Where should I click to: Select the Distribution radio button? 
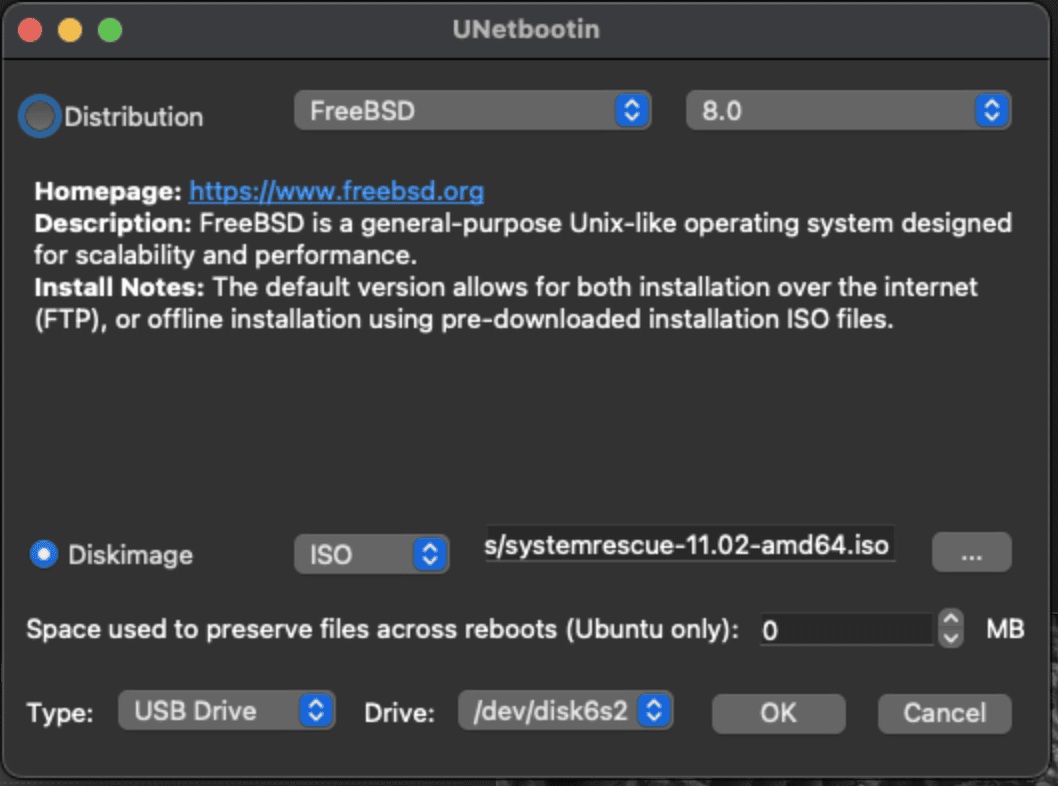[40, 117]
